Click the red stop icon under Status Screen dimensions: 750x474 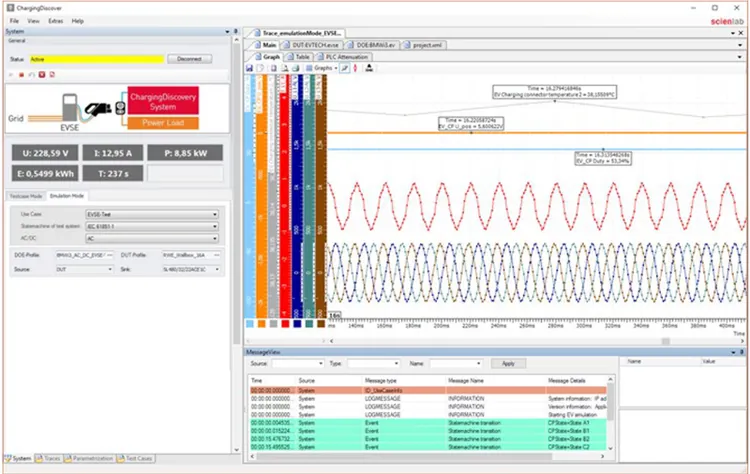[x=22, y=75]
